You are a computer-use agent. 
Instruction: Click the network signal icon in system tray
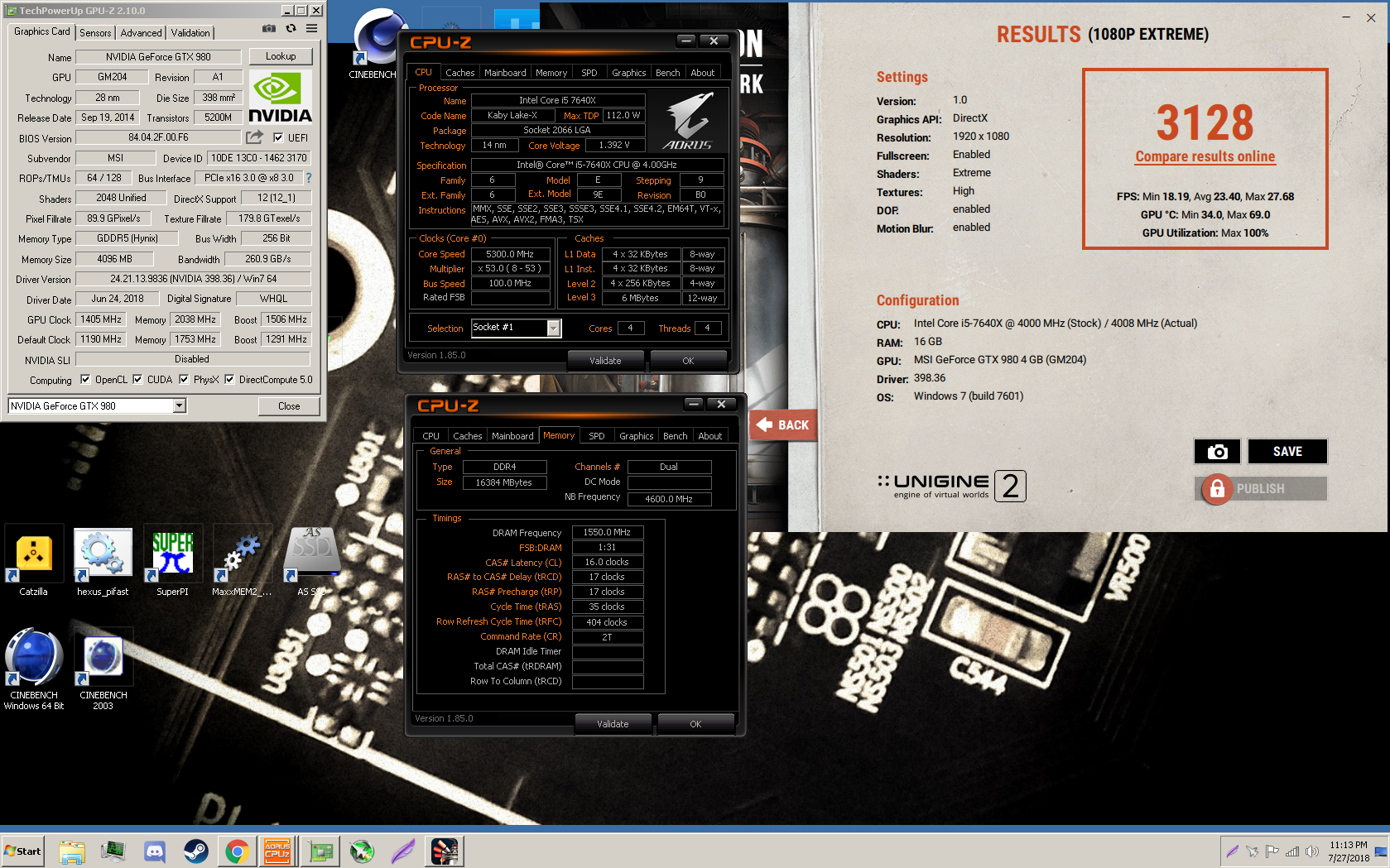point(1291,851)
